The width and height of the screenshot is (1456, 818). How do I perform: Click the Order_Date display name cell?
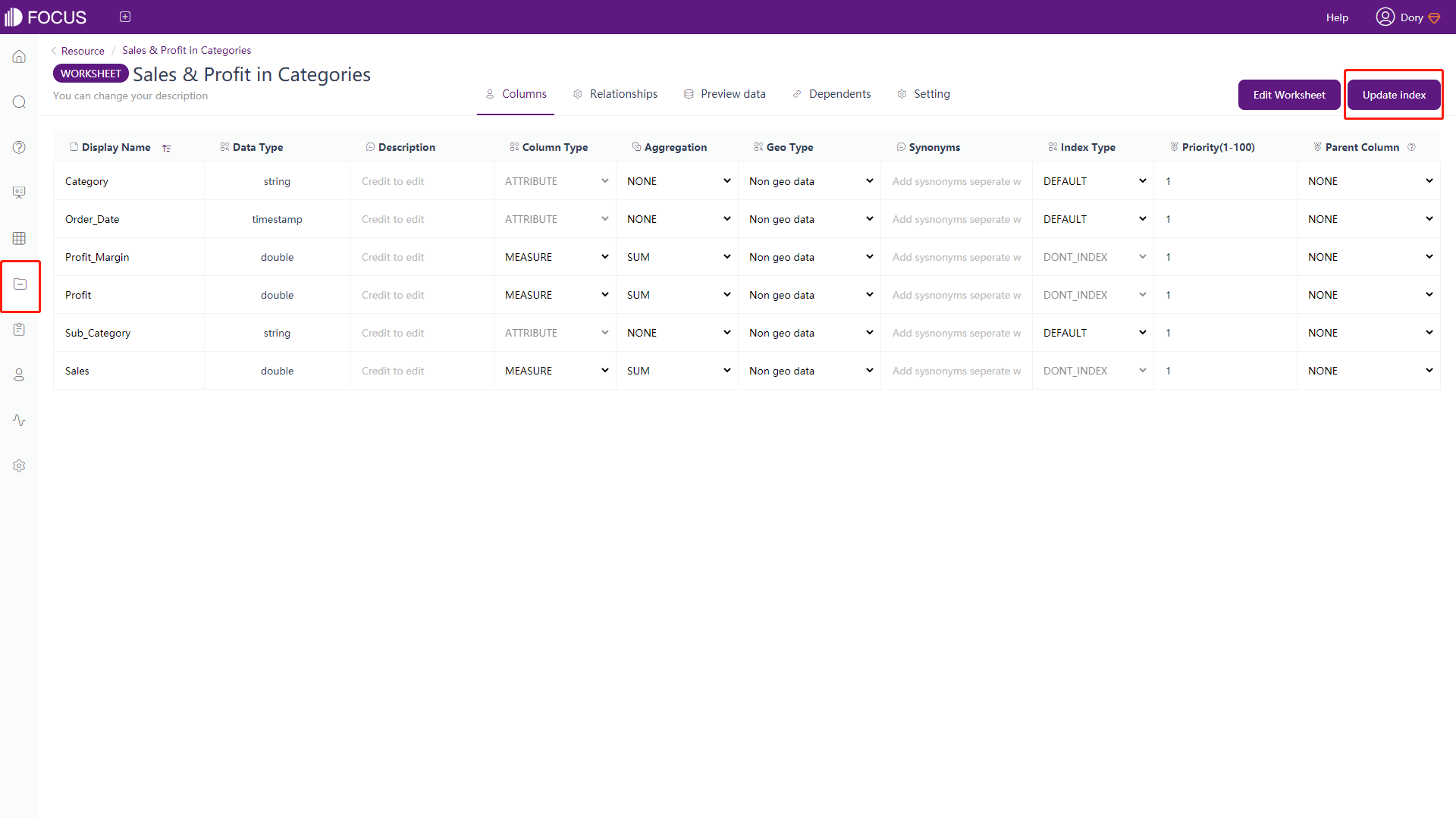coord(129,219)
